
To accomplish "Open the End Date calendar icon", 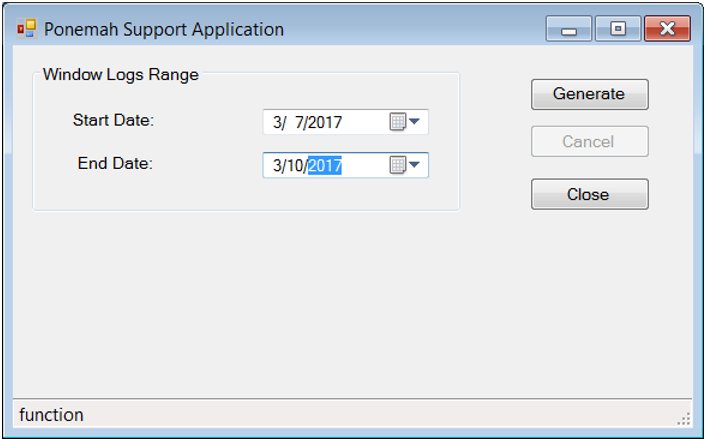I will point(397,165).
